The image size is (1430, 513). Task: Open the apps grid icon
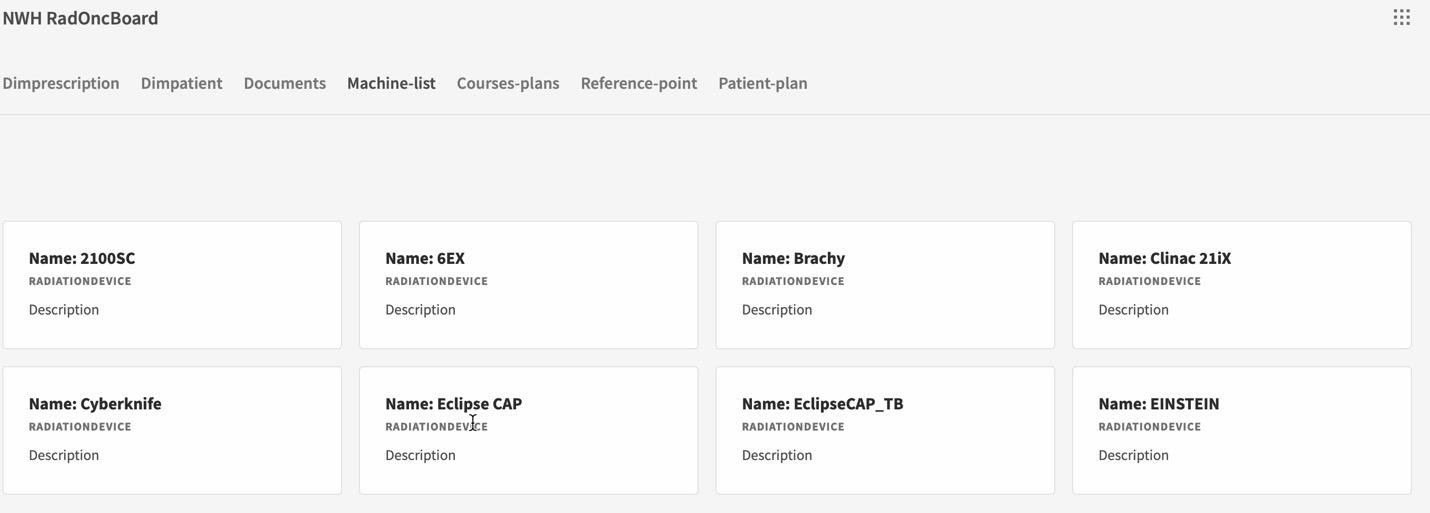click(1401, 17)
